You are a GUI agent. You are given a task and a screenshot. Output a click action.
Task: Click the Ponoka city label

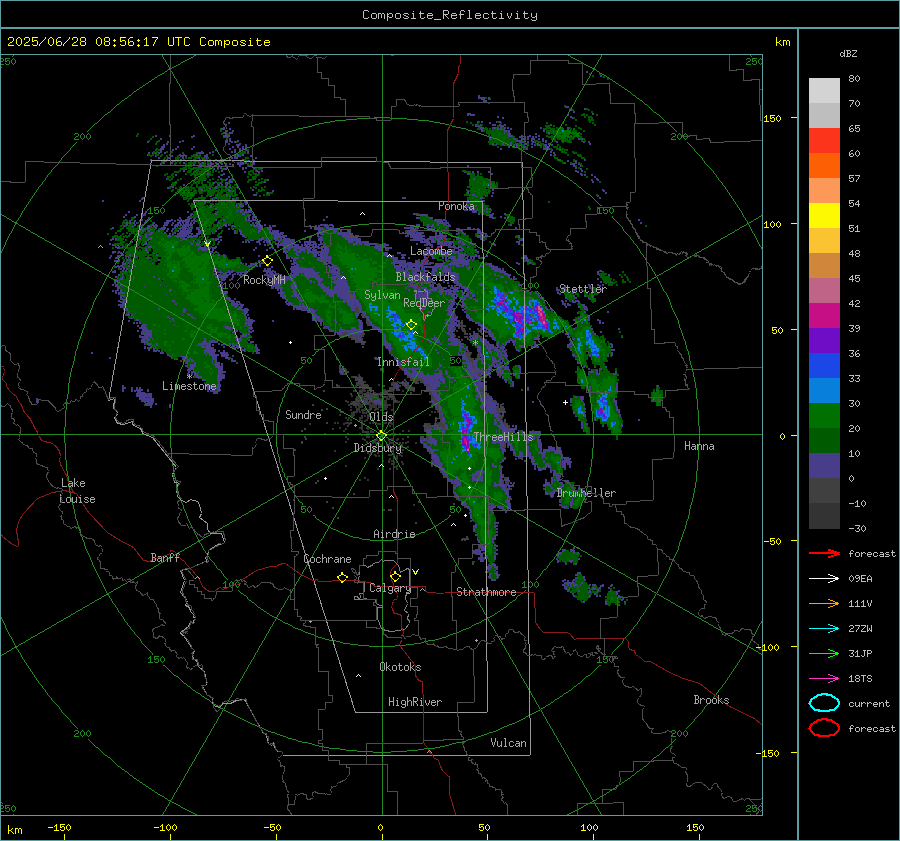tap(456, 206)
